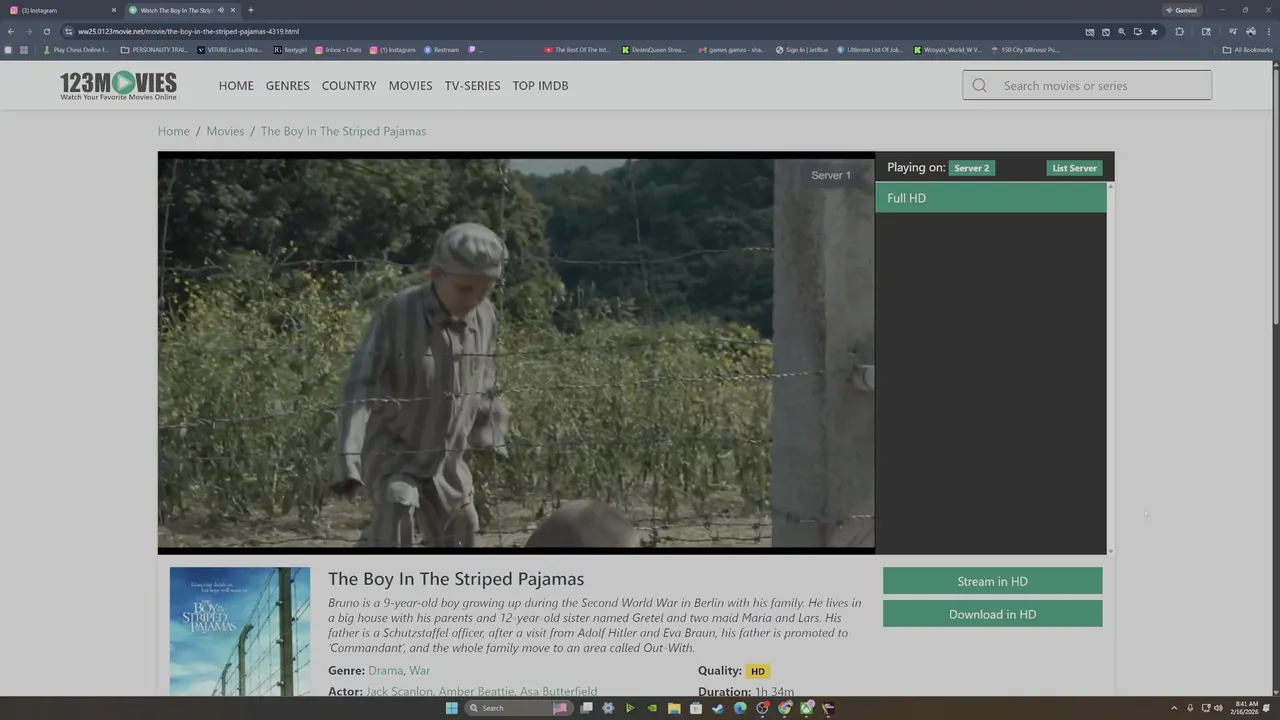
Task: Open the TOP IMDB page
Action: 540,86
